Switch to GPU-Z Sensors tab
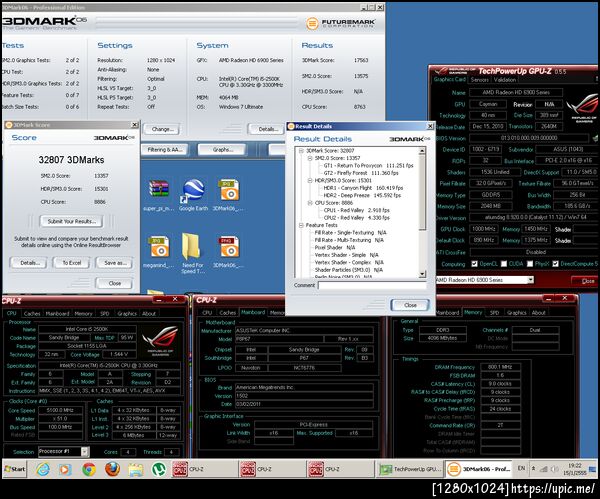This screenshot has height=499, width=600. 479,80
